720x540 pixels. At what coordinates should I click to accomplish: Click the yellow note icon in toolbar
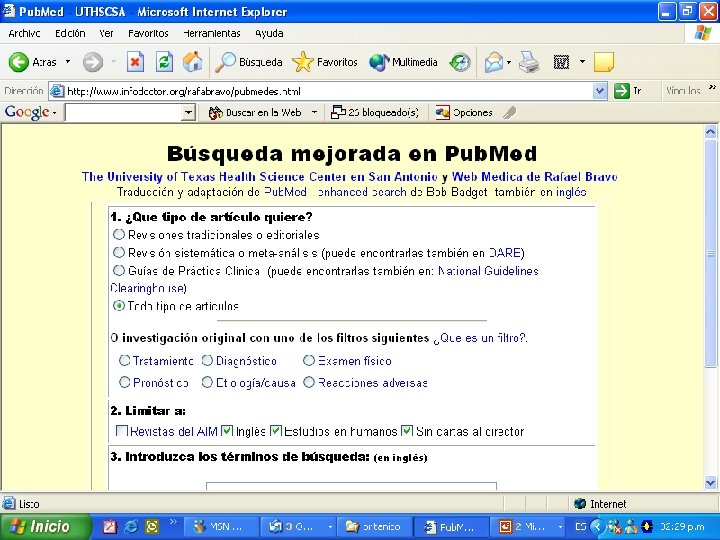[x=604, y=62]
